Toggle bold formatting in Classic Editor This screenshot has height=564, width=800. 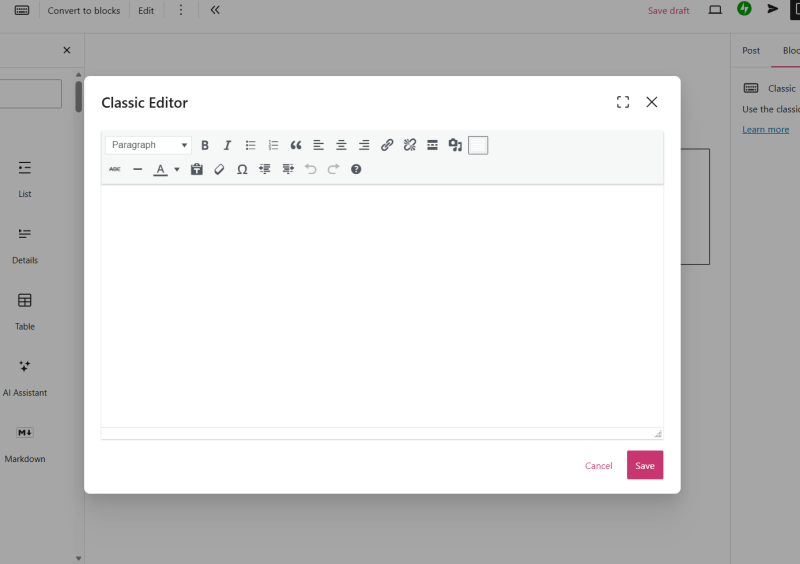205,145
